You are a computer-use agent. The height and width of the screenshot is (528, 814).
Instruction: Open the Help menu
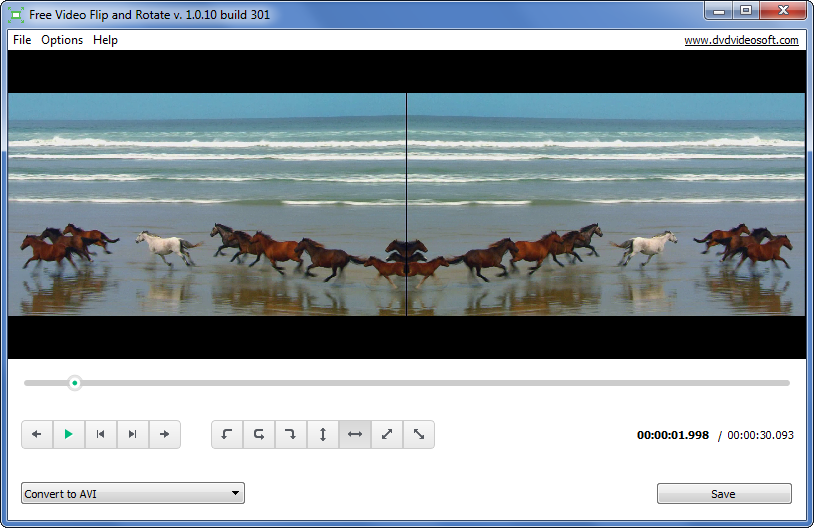105,40
